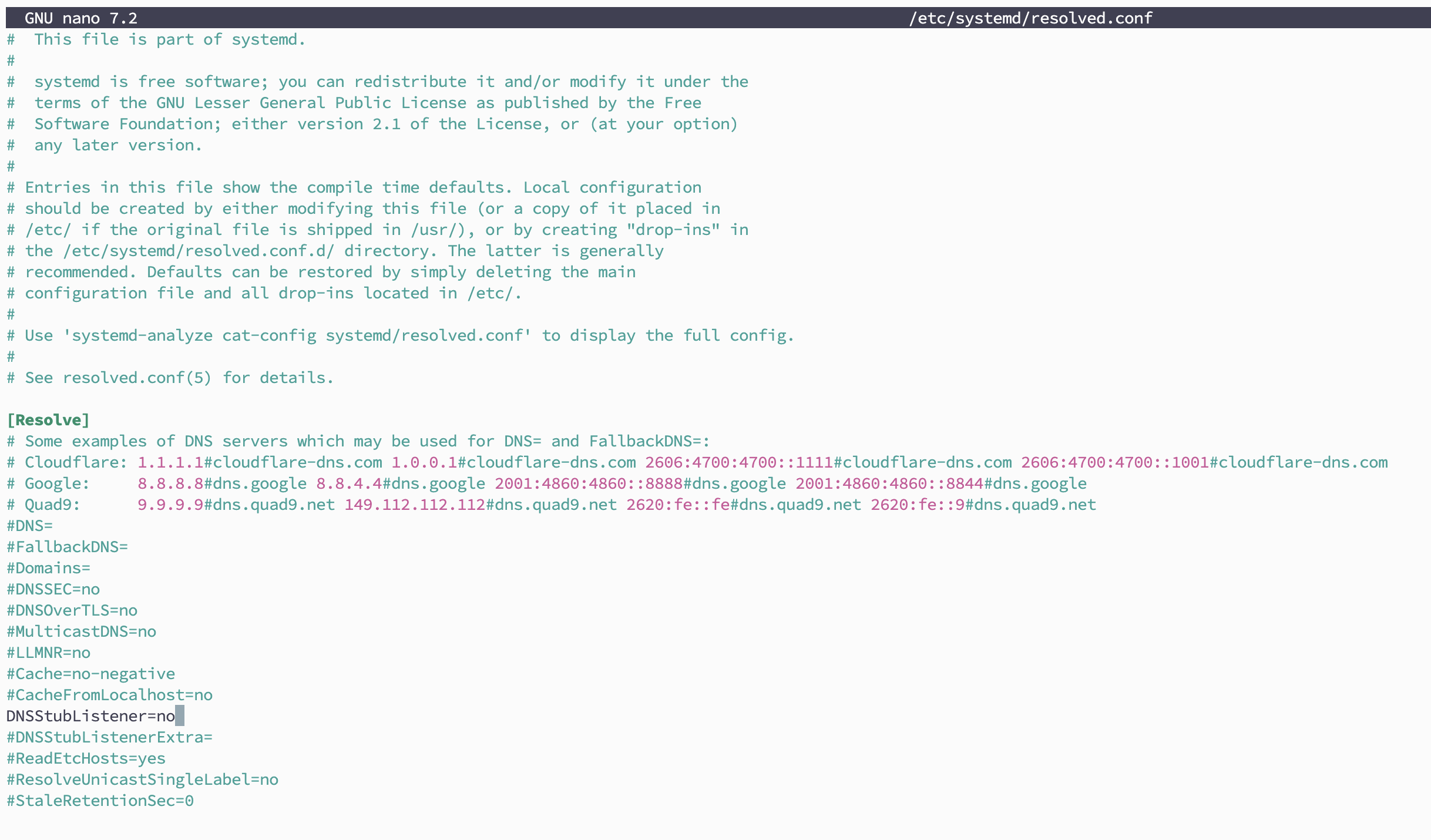Click the #FallbackDNS= line
This screenshot has height=840, width=1431.
click(x=67, y=547)
